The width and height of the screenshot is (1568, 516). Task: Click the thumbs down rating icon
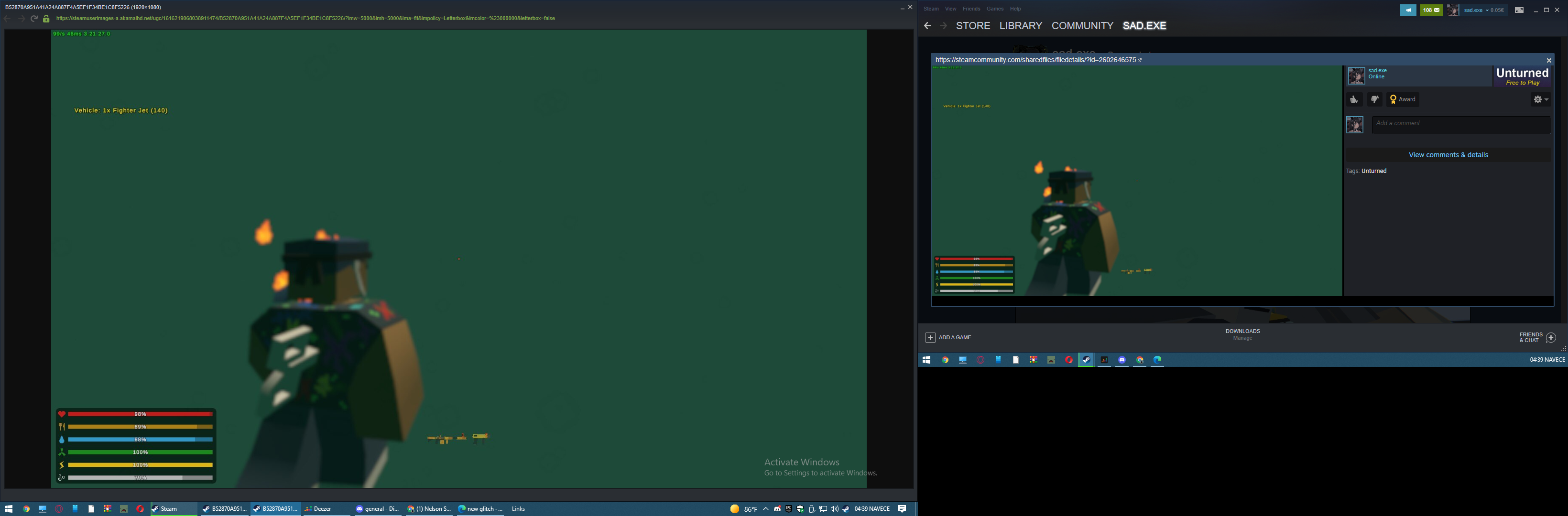[x=1375, y=99]
